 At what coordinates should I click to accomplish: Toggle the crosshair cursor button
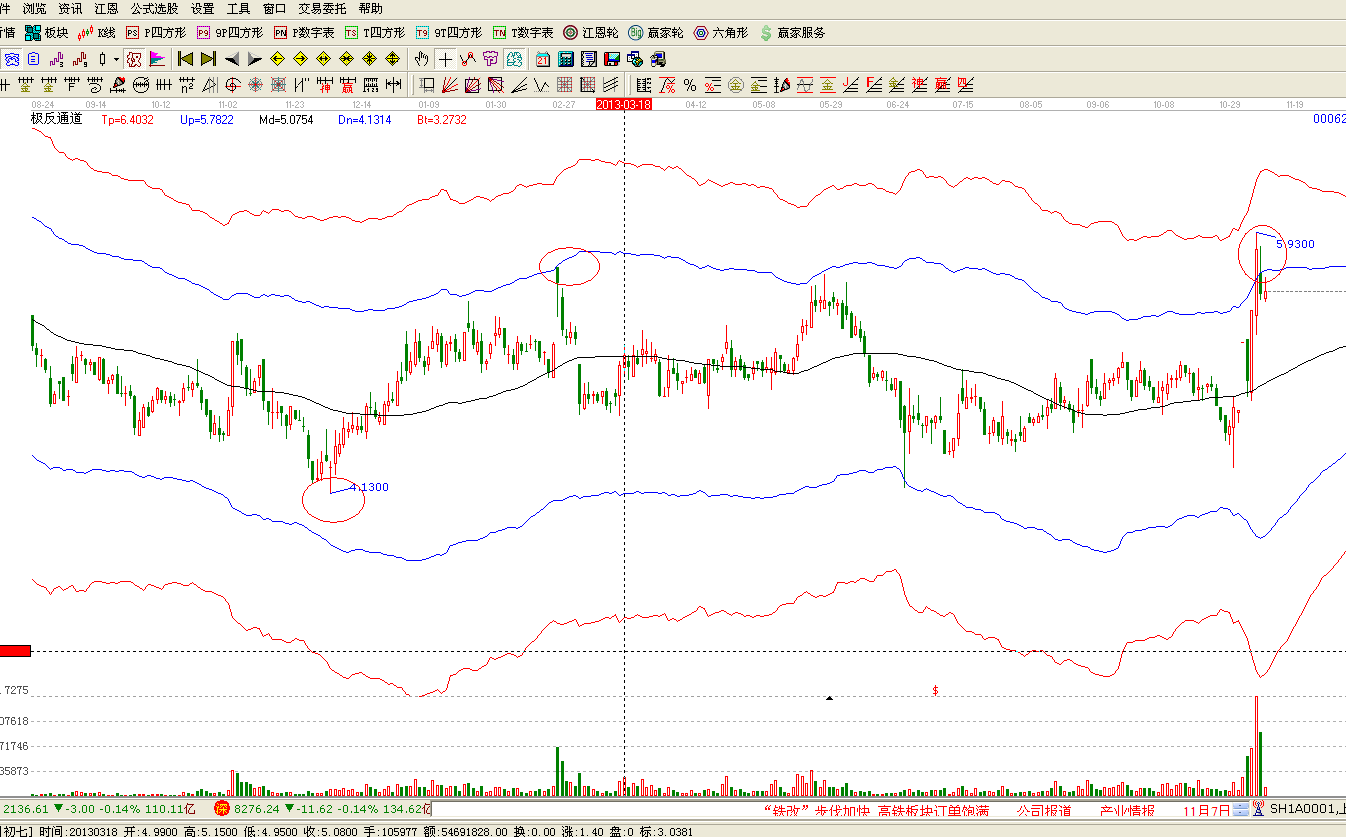point(445,59)
